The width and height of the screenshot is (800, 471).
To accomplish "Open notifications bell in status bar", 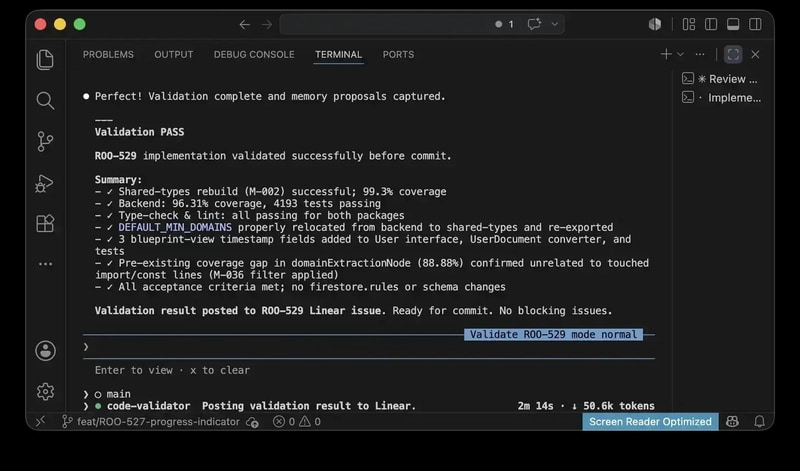I will pos(759,422).
